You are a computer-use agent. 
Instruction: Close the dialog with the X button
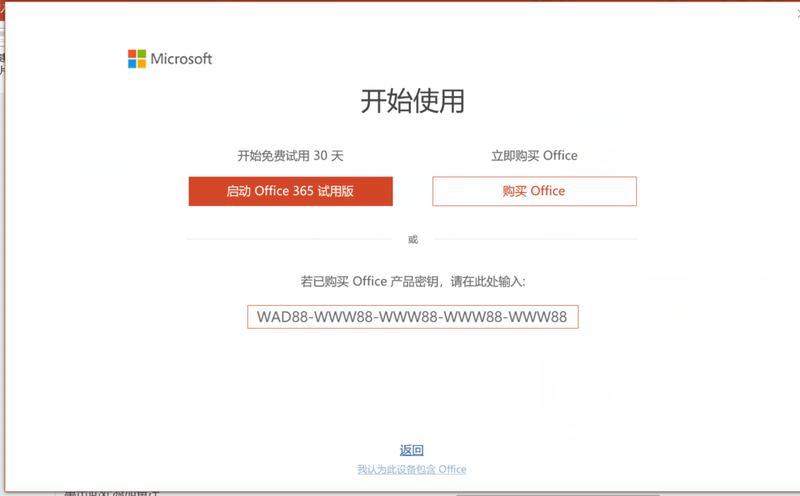tap(798, 14)
